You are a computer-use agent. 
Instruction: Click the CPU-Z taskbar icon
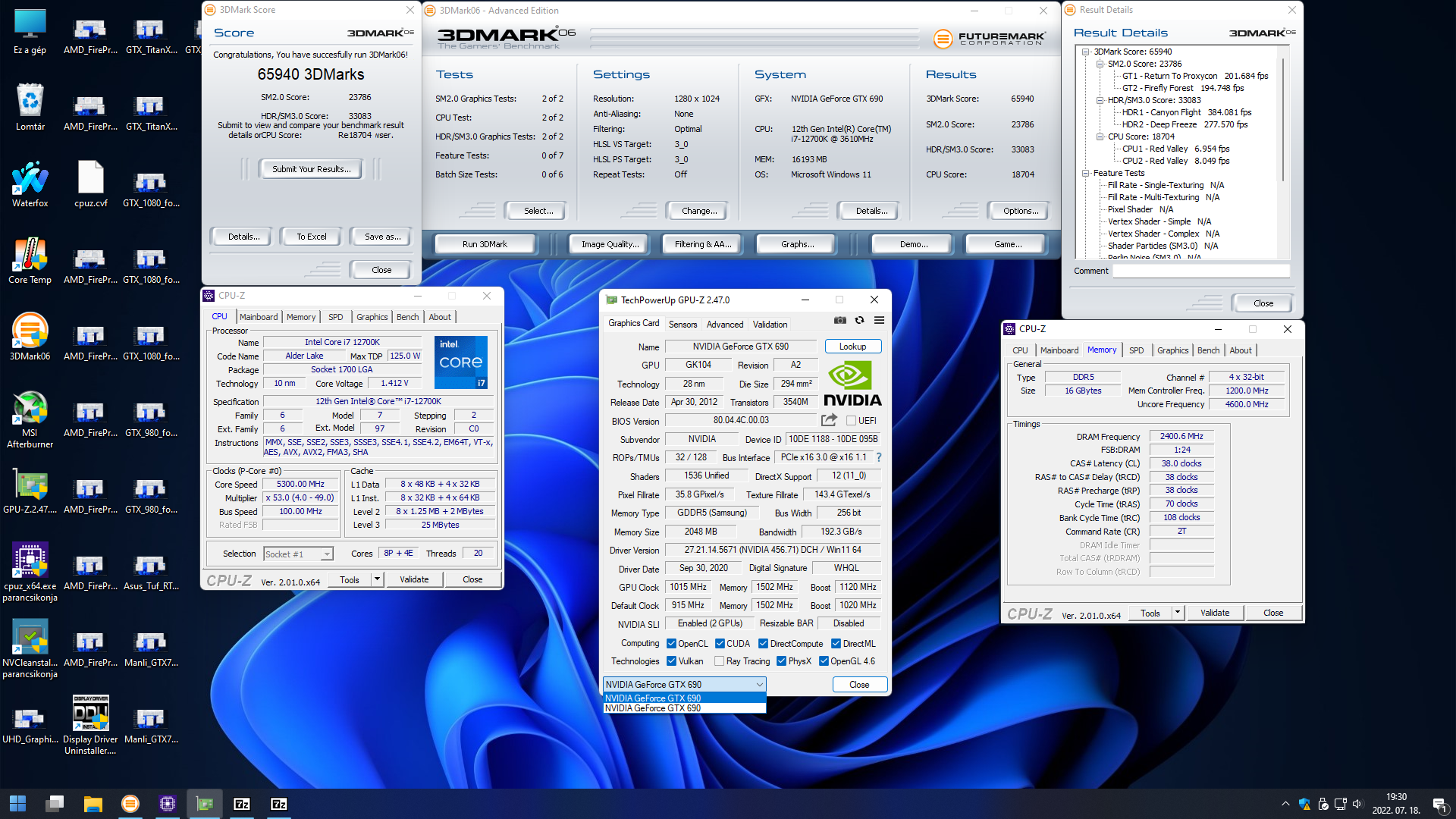168,804
